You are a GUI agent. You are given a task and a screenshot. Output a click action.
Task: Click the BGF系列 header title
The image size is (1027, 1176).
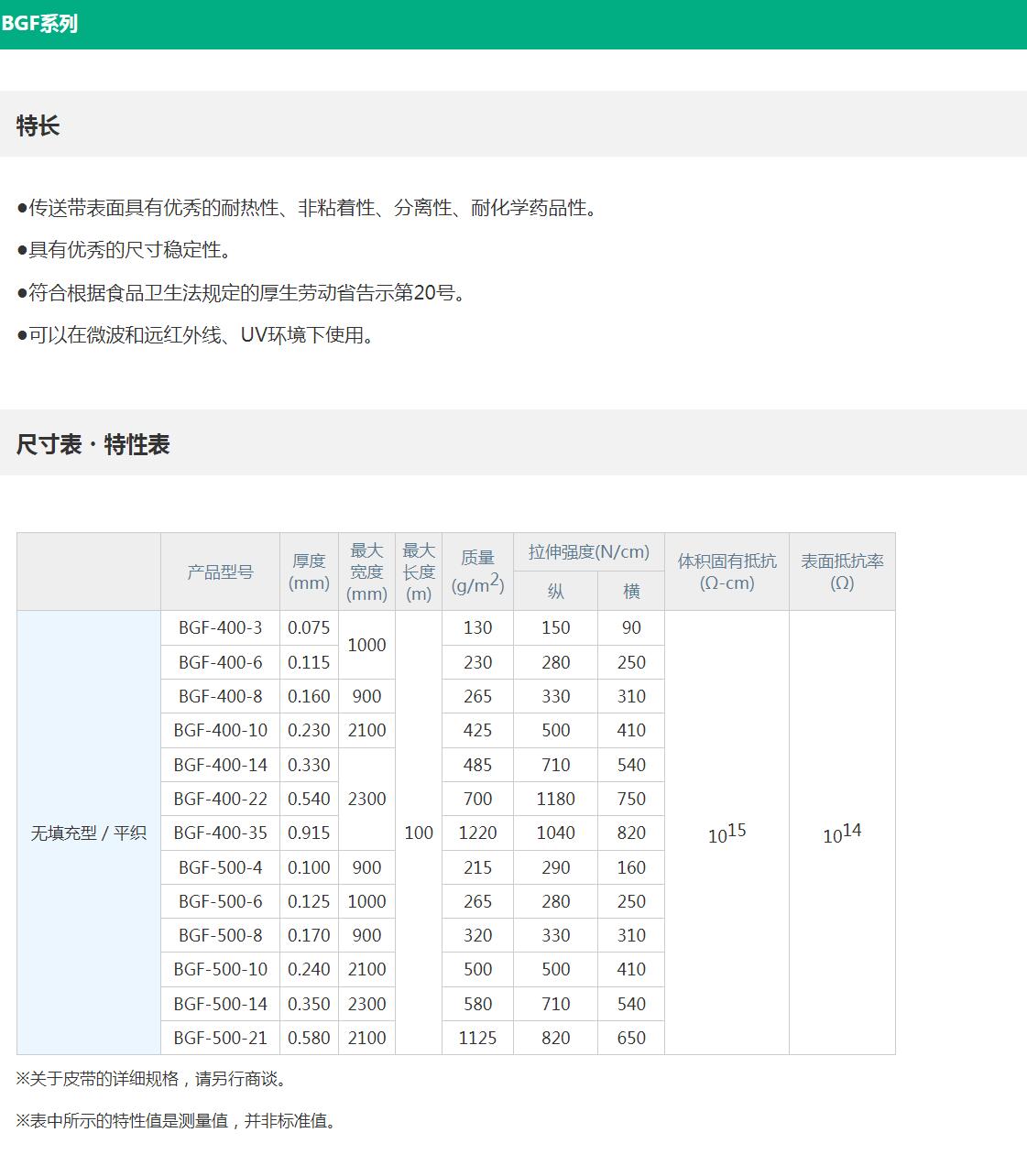pyautogui.click(x=39, y=24)
